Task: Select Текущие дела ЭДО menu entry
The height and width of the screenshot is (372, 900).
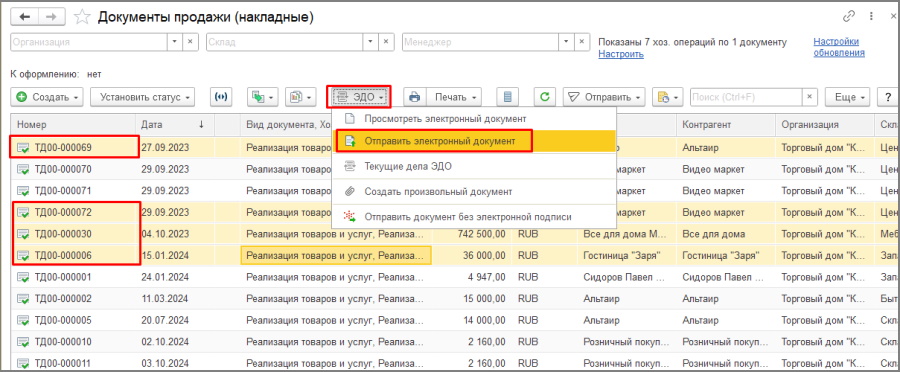Action: tap(408, 166)
